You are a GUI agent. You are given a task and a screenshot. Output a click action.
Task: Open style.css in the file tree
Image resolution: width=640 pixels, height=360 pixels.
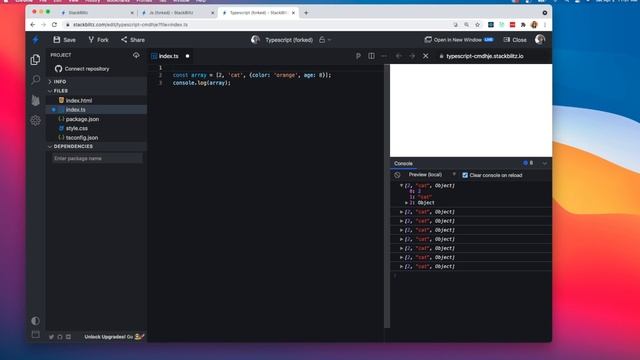pyautogui.click(x=77, y=128)
